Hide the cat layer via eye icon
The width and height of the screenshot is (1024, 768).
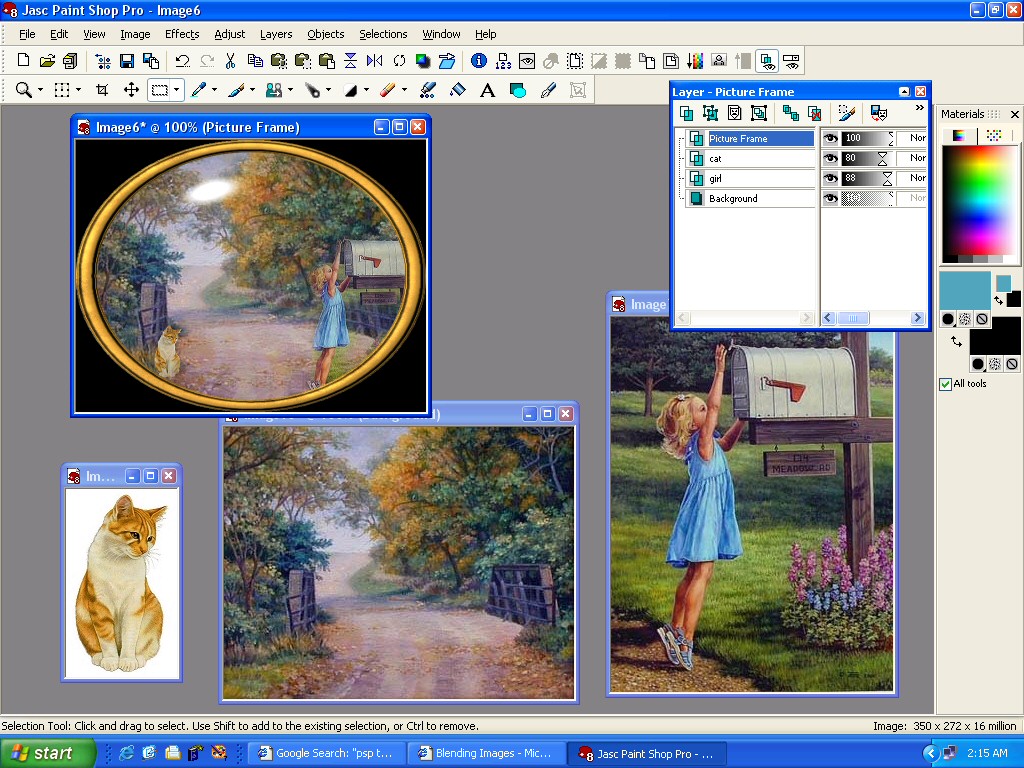coord(830,158)
